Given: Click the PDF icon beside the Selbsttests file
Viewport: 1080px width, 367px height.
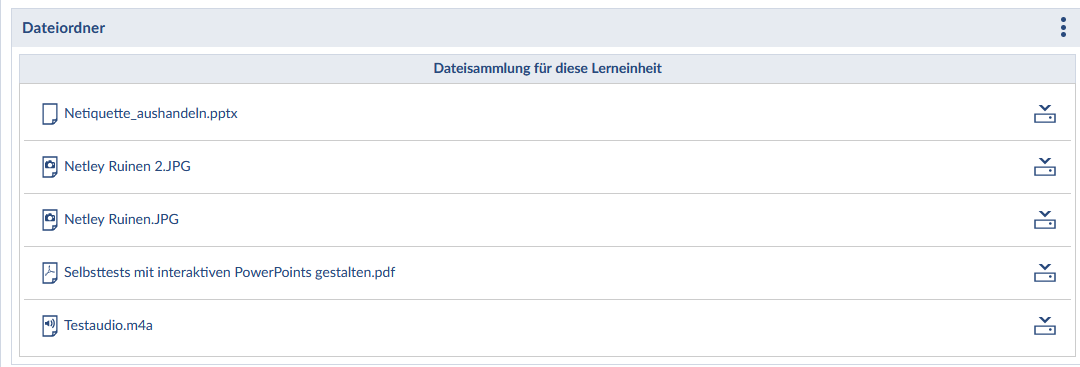Looking at the screenshot, I should (x=50, y=273).
